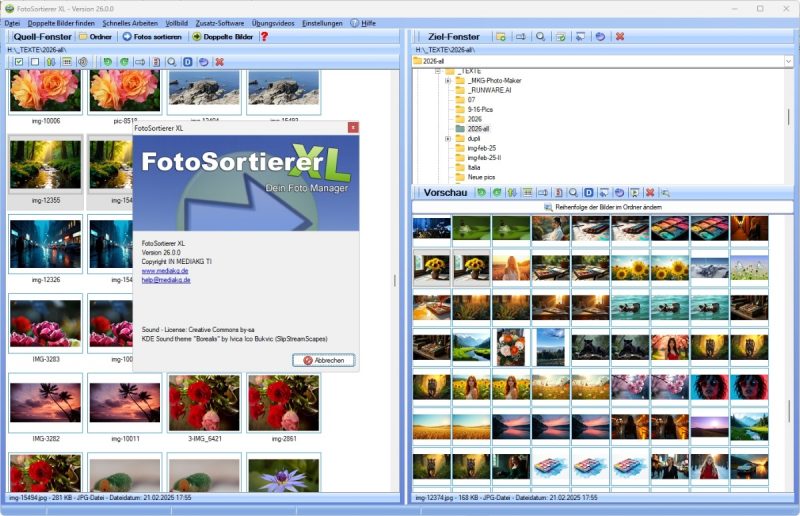Select thumbnail img-12355 forest stream
Viewport: 800px width, 516px height.
click(x=45, y=165)
